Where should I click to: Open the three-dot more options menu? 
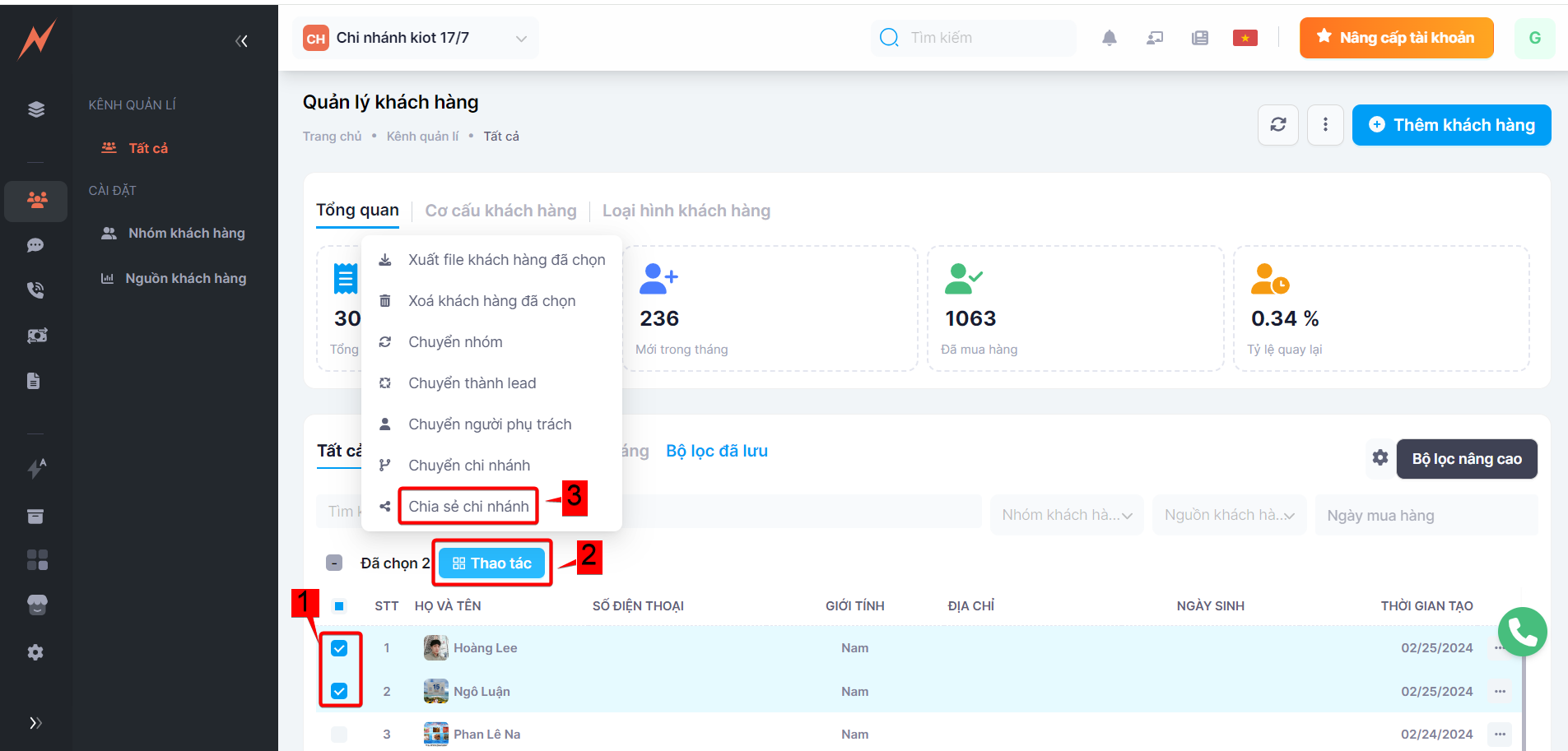[1324, 125]
